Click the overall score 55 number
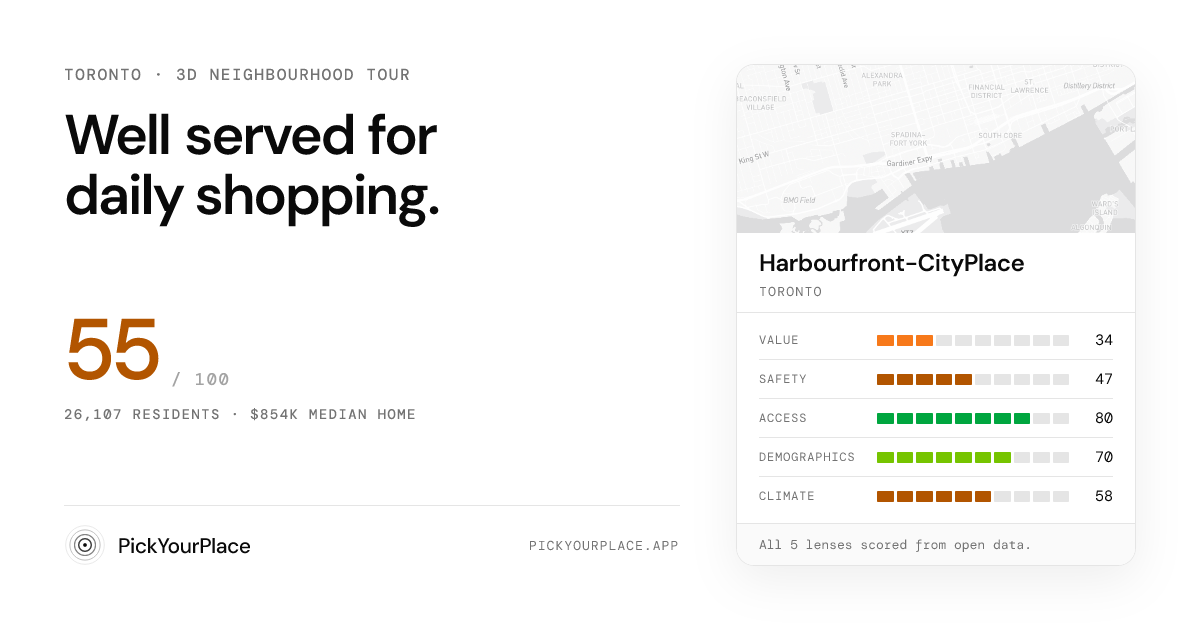Screen dimensions: 1200x630 click(x=113, y=350)
